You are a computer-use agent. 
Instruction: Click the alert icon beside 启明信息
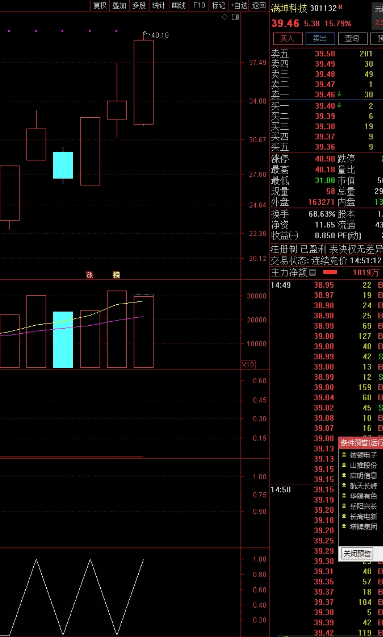pos(344,475)
